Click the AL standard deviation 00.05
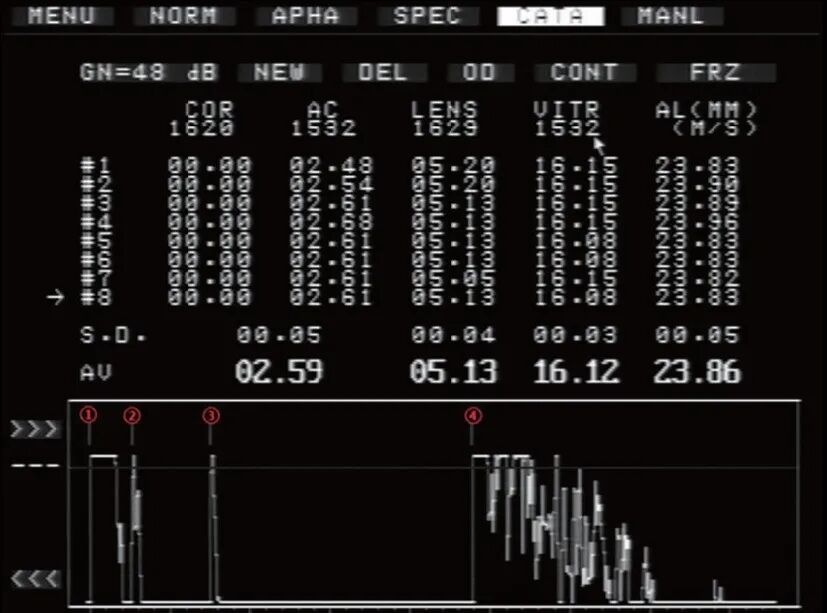 pos(697,336)
